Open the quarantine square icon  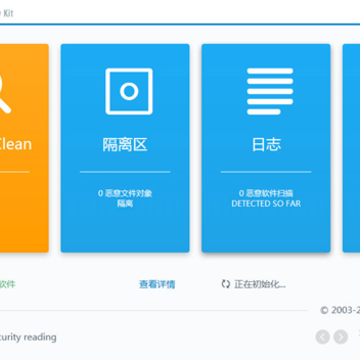click(129, 91)
